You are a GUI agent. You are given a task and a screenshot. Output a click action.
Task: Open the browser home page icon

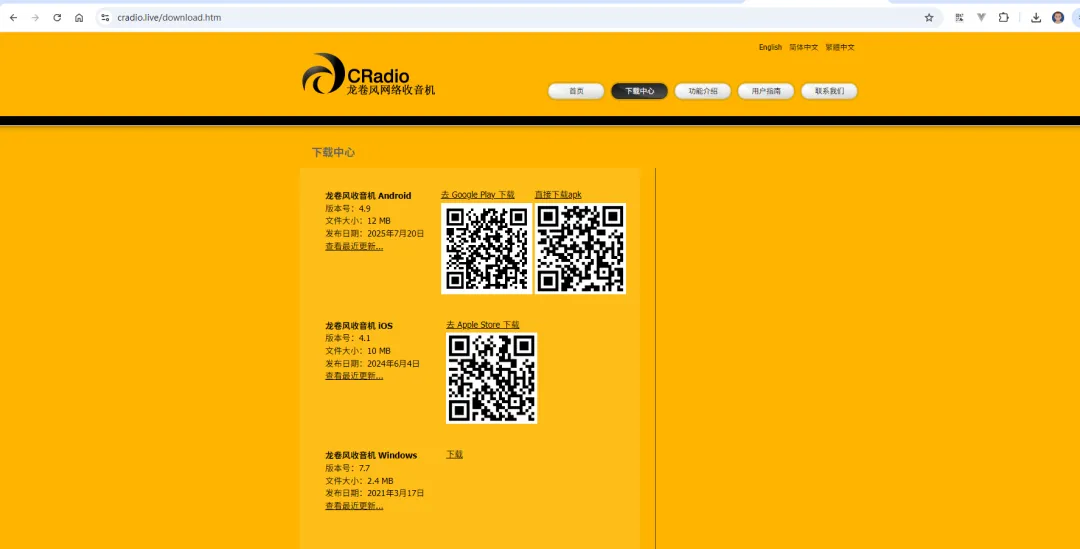79,18
